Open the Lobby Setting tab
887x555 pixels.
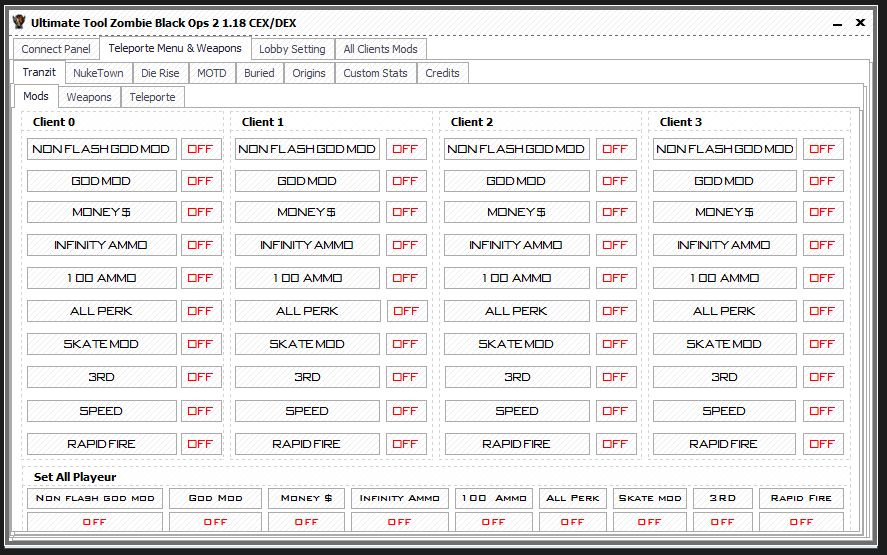[292, 49]
